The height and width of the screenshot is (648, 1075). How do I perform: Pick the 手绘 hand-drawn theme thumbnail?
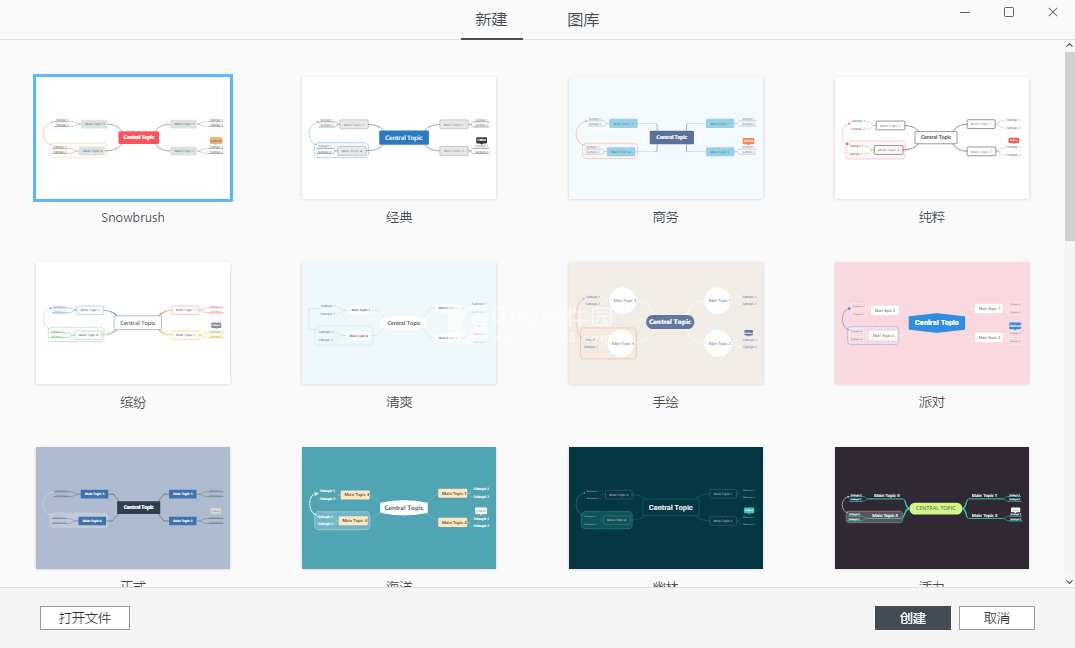click(x=666, y=323)
